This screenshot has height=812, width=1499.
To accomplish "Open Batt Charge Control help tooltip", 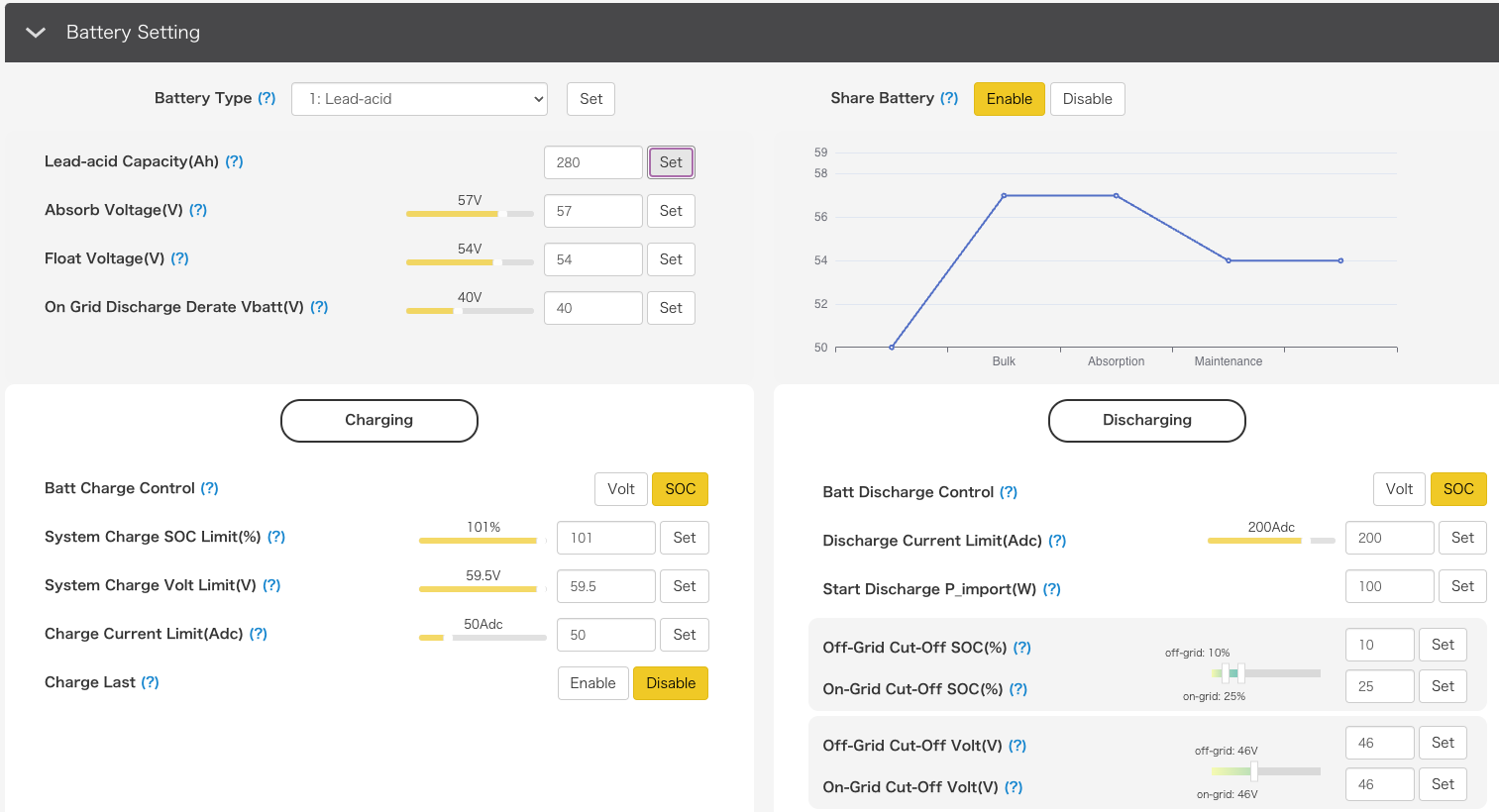I will pos(209,488).
